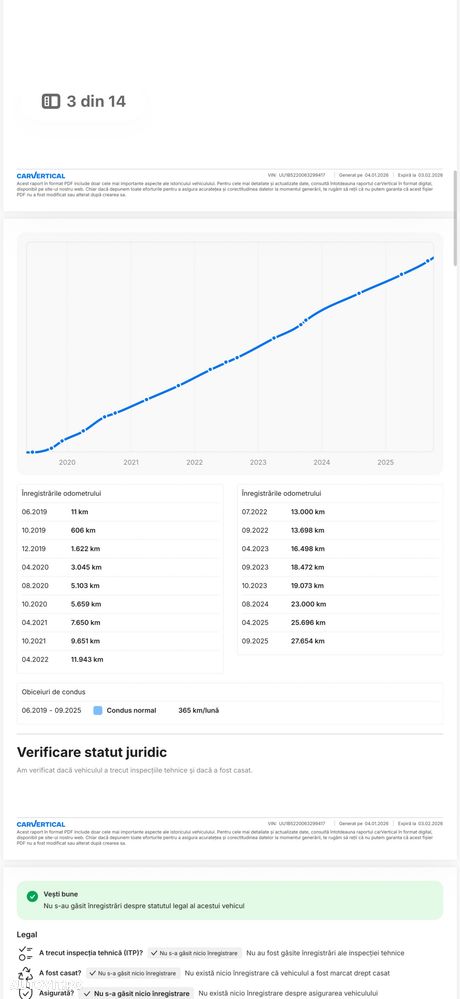The image size is (460, 999).
Task: Click the blue Condus normal color swatch
Action: coord(97,710)
